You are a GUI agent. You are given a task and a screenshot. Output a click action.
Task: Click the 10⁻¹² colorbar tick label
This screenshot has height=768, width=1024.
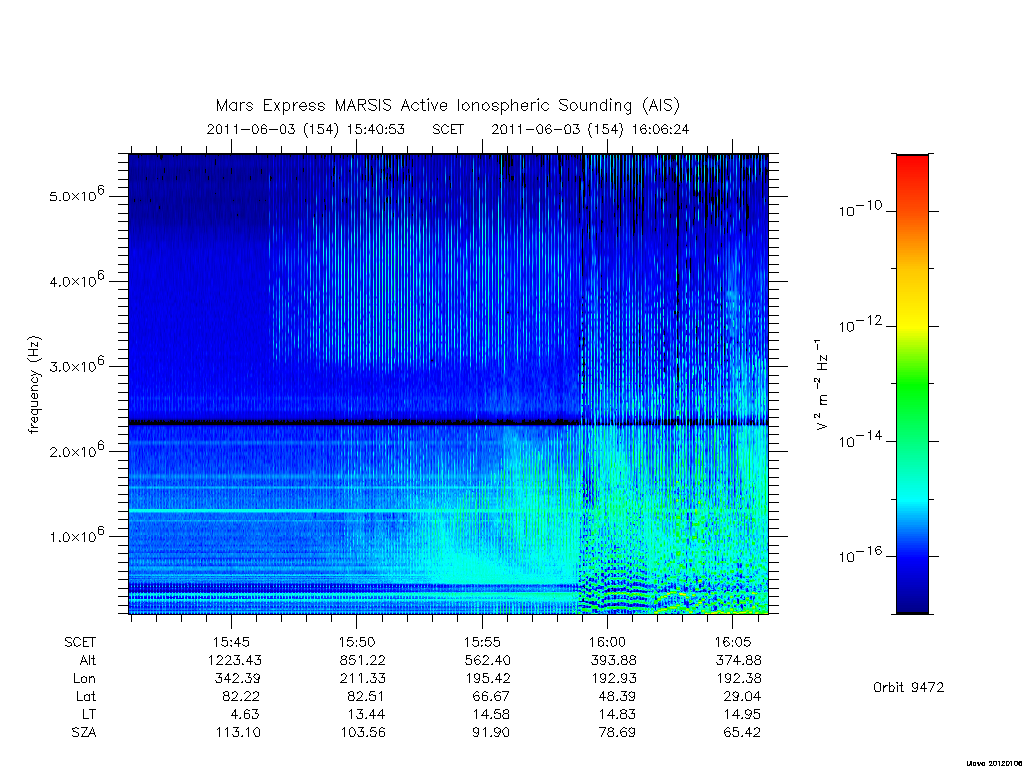pos(860,324)
